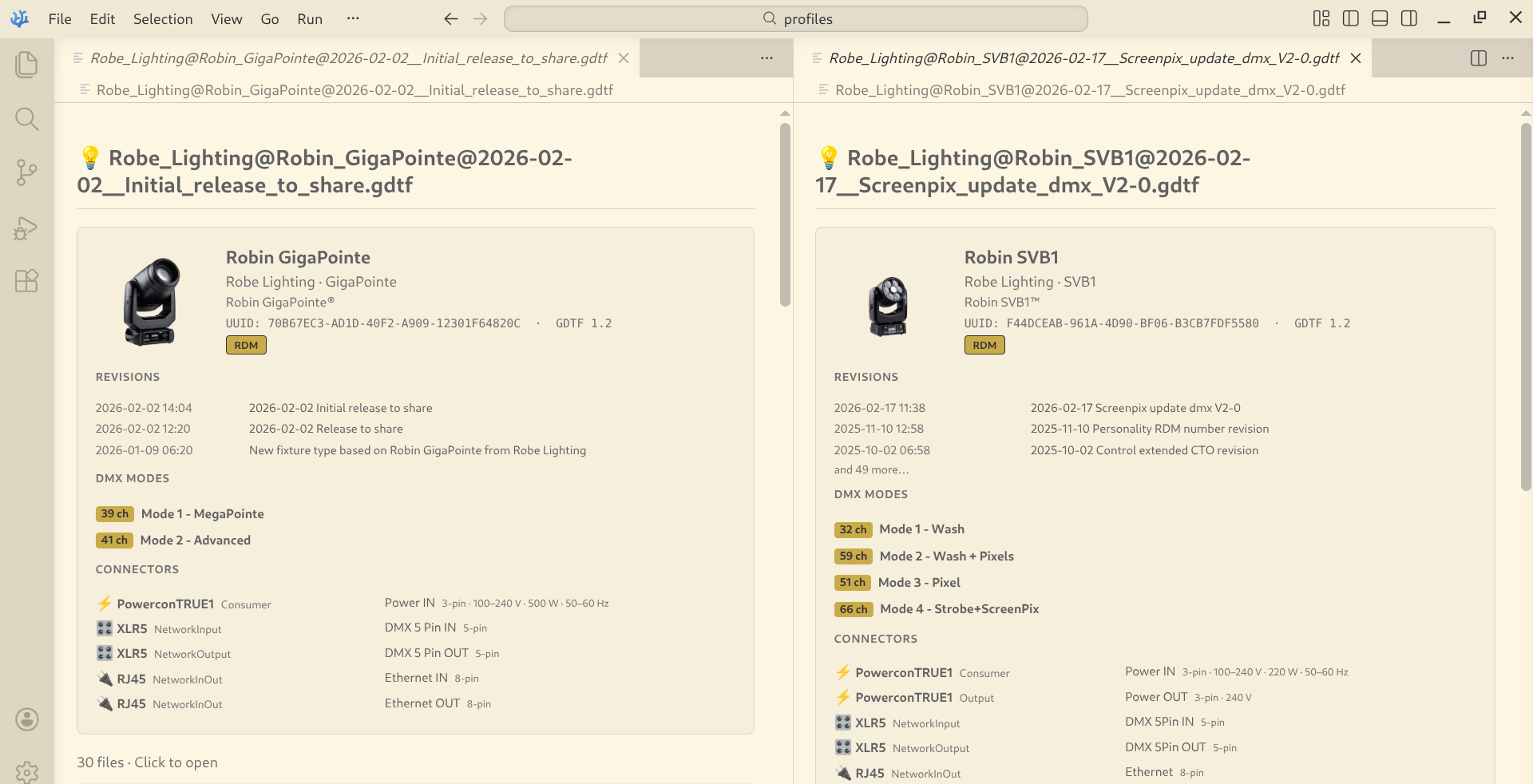Click the '30 files · Click to open' link
This screenshot has height=784, width=1533.
tap(147, 762)
